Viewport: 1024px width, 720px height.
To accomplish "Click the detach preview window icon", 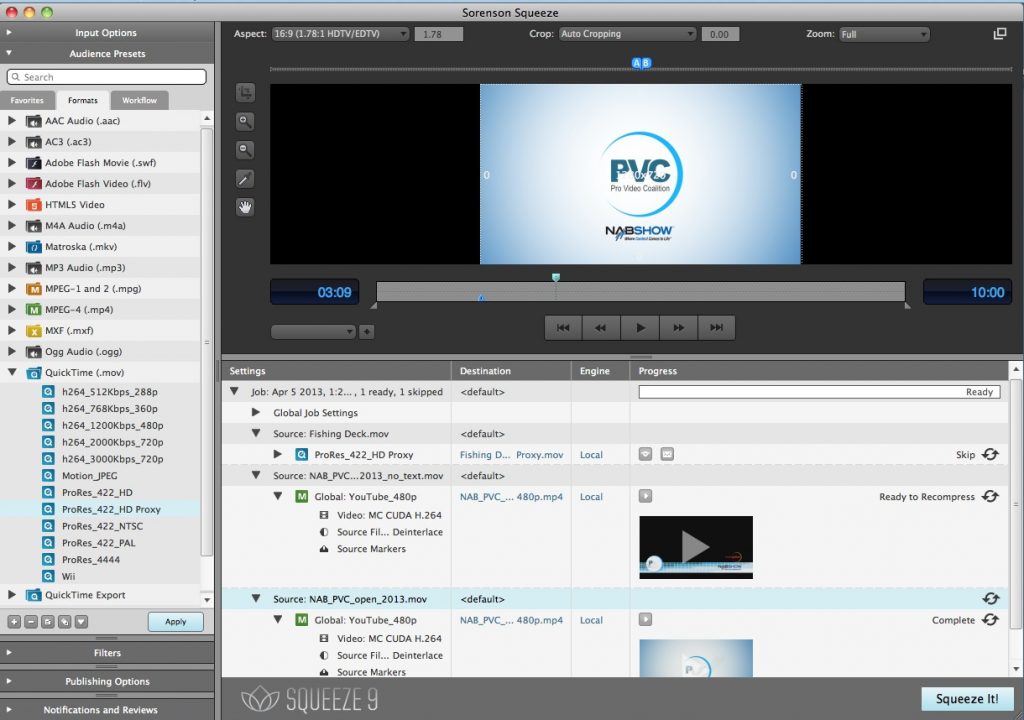I will pyautogui.click(x=1000, y=33).
